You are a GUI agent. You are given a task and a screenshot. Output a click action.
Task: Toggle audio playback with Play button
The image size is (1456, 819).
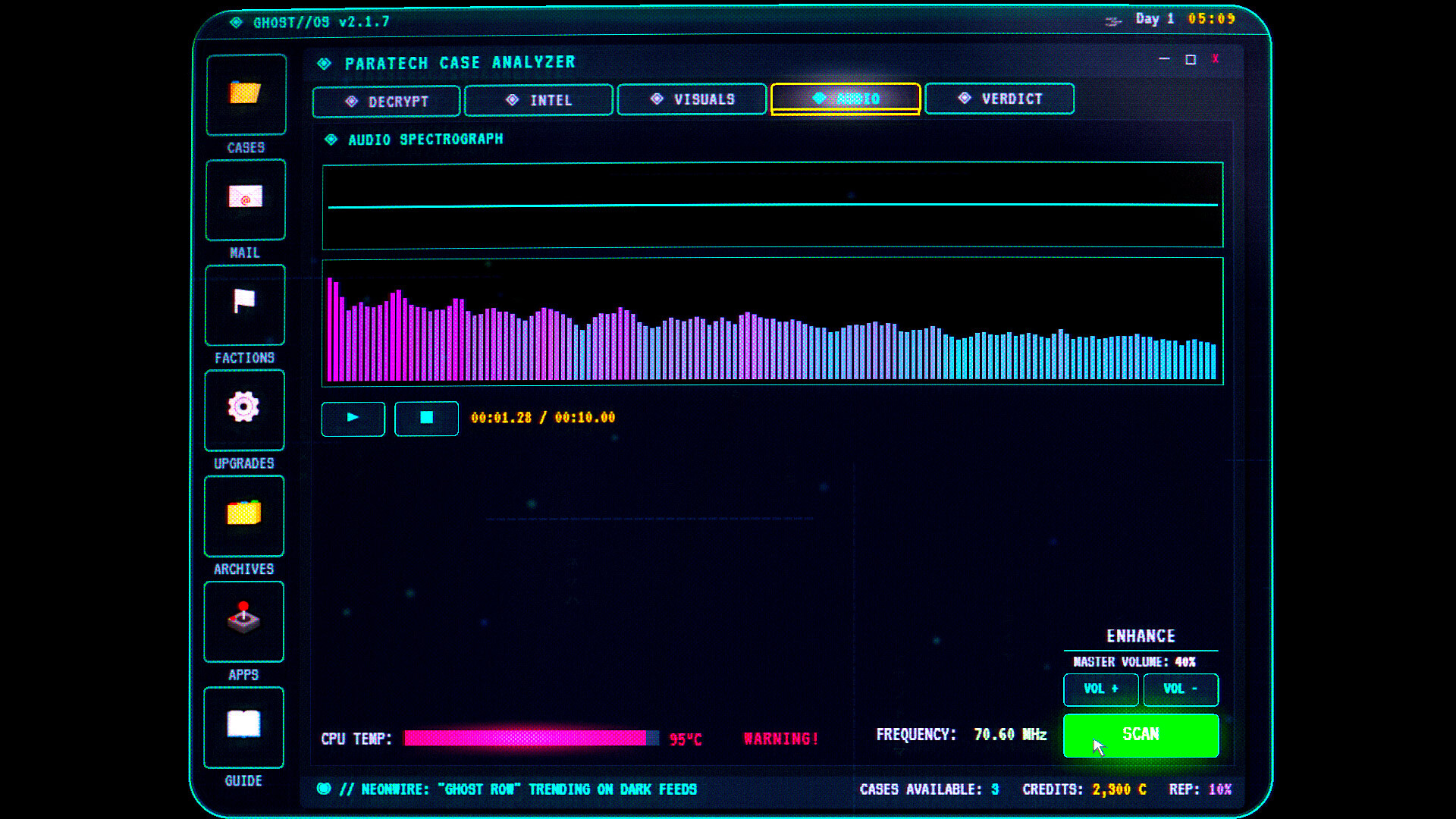pyautogui.click(x=352, y=418)
